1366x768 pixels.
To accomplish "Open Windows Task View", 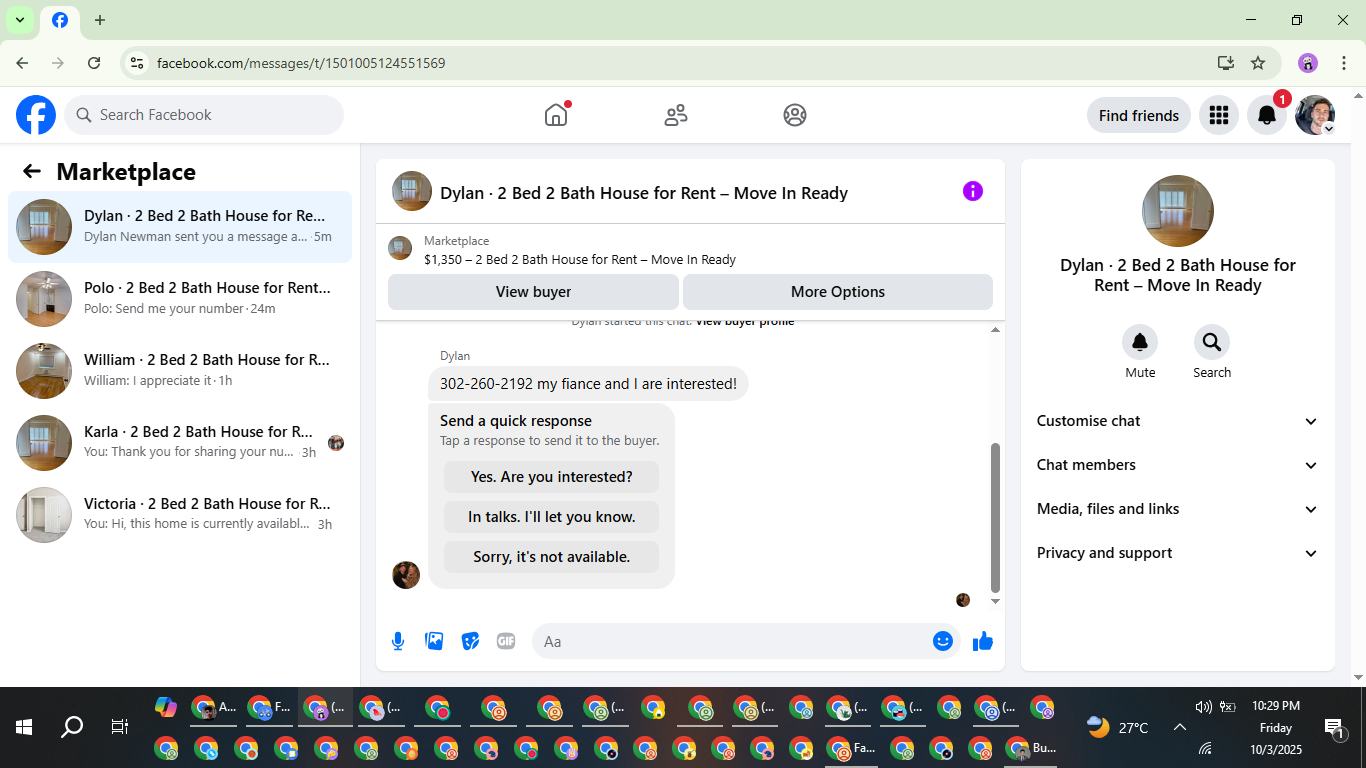I will click(120, 727).
